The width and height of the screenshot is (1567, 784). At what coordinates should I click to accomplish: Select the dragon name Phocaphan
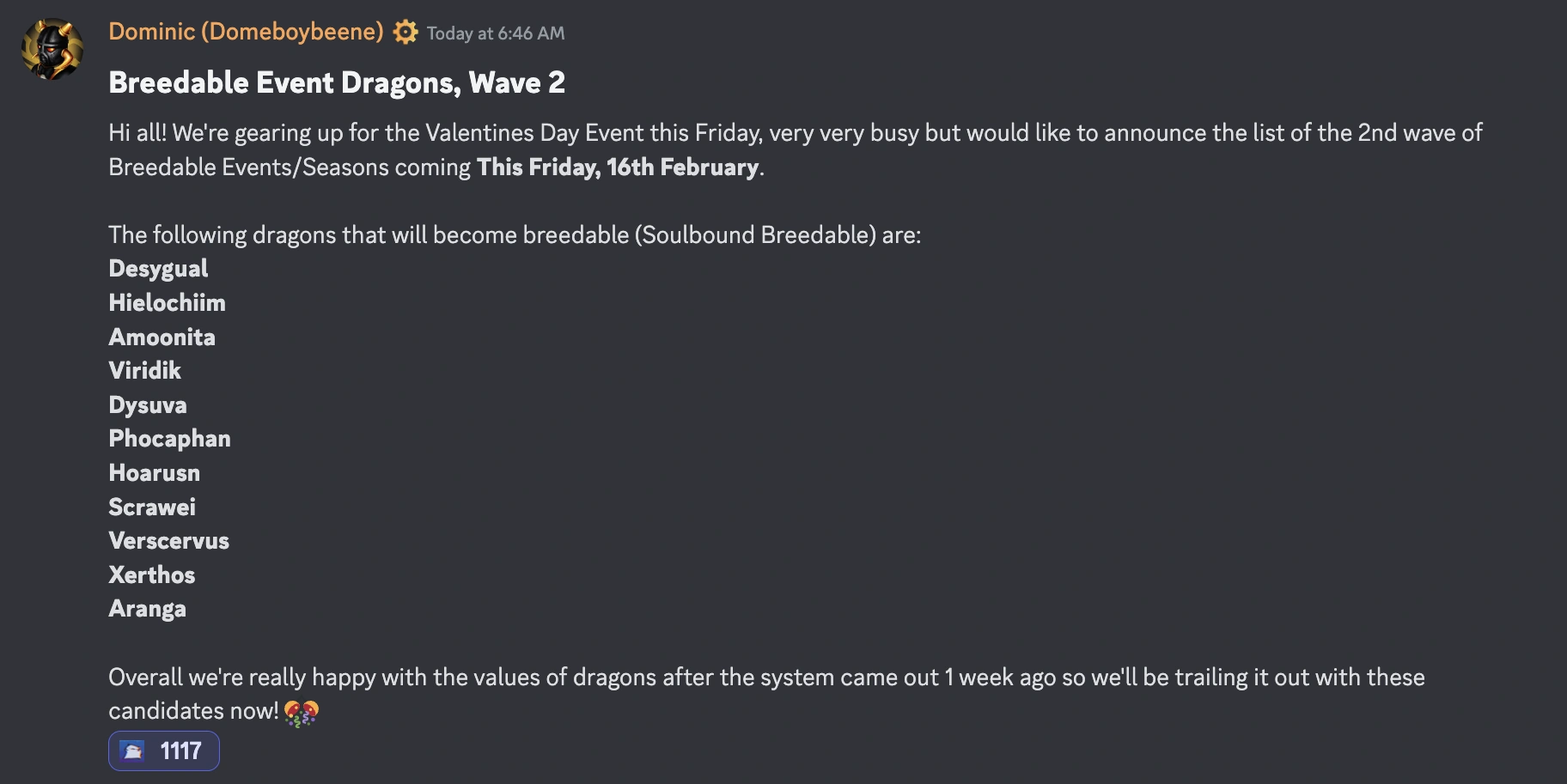[x=169, y=438]
